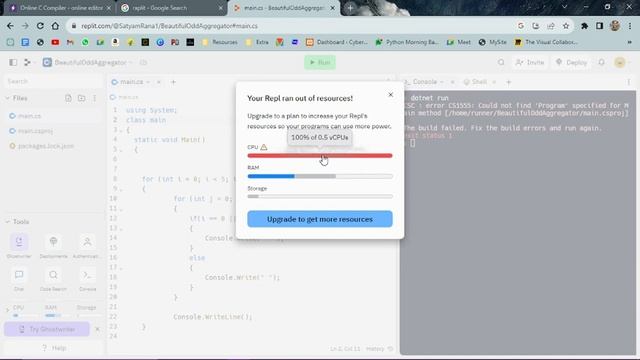Select the Shell tab
640x360 pixels.
[x=476, y=82]
